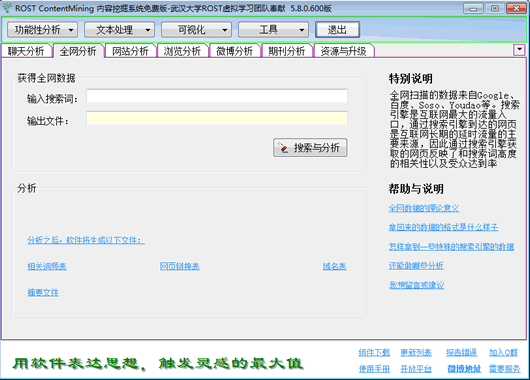Click the 退出 button

click(337, 30)
